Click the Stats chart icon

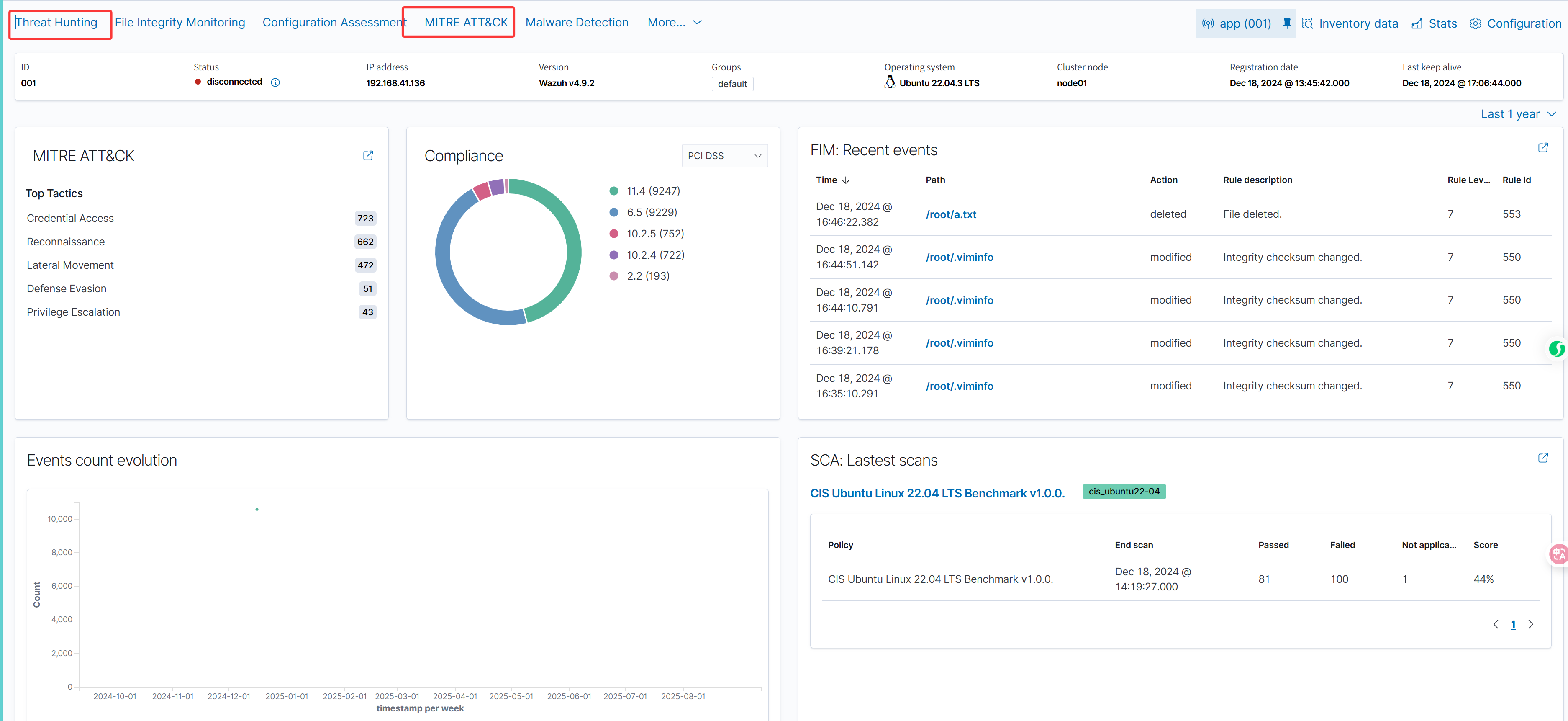1417,24
